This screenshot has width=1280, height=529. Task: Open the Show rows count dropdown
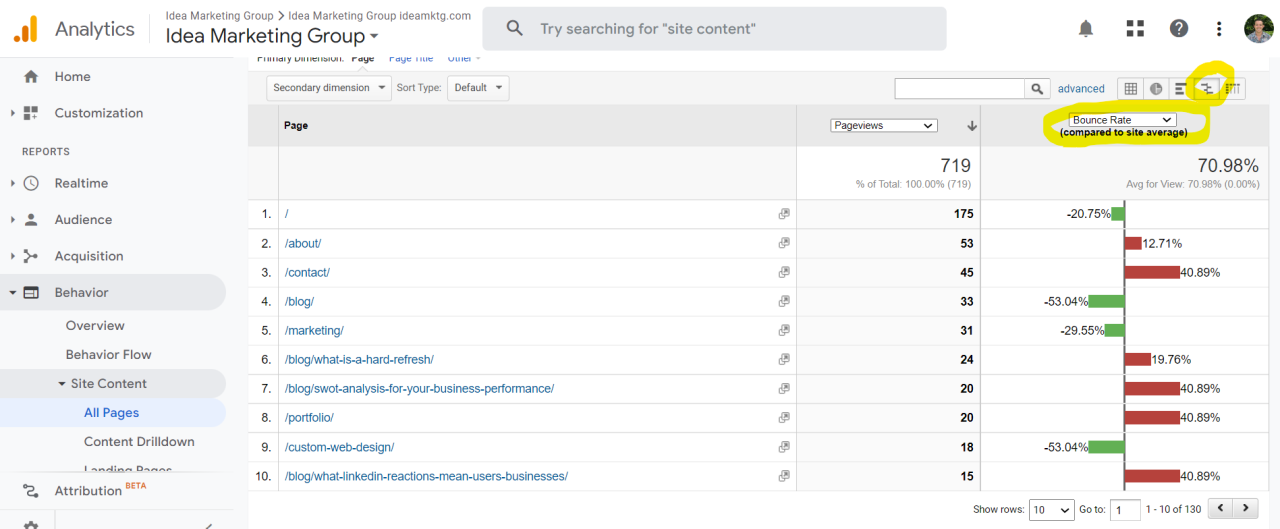(x=1051, y=510)
